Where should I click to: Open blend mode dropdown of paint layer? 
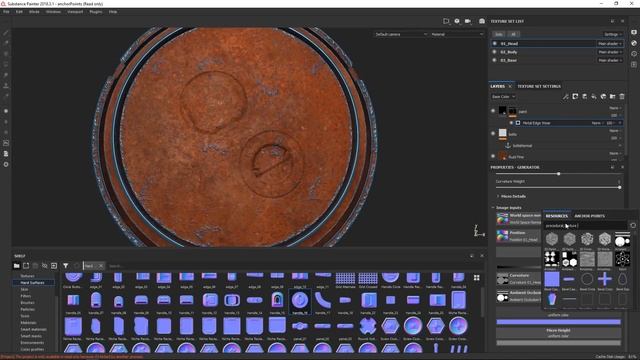click(x=616, y=108)
